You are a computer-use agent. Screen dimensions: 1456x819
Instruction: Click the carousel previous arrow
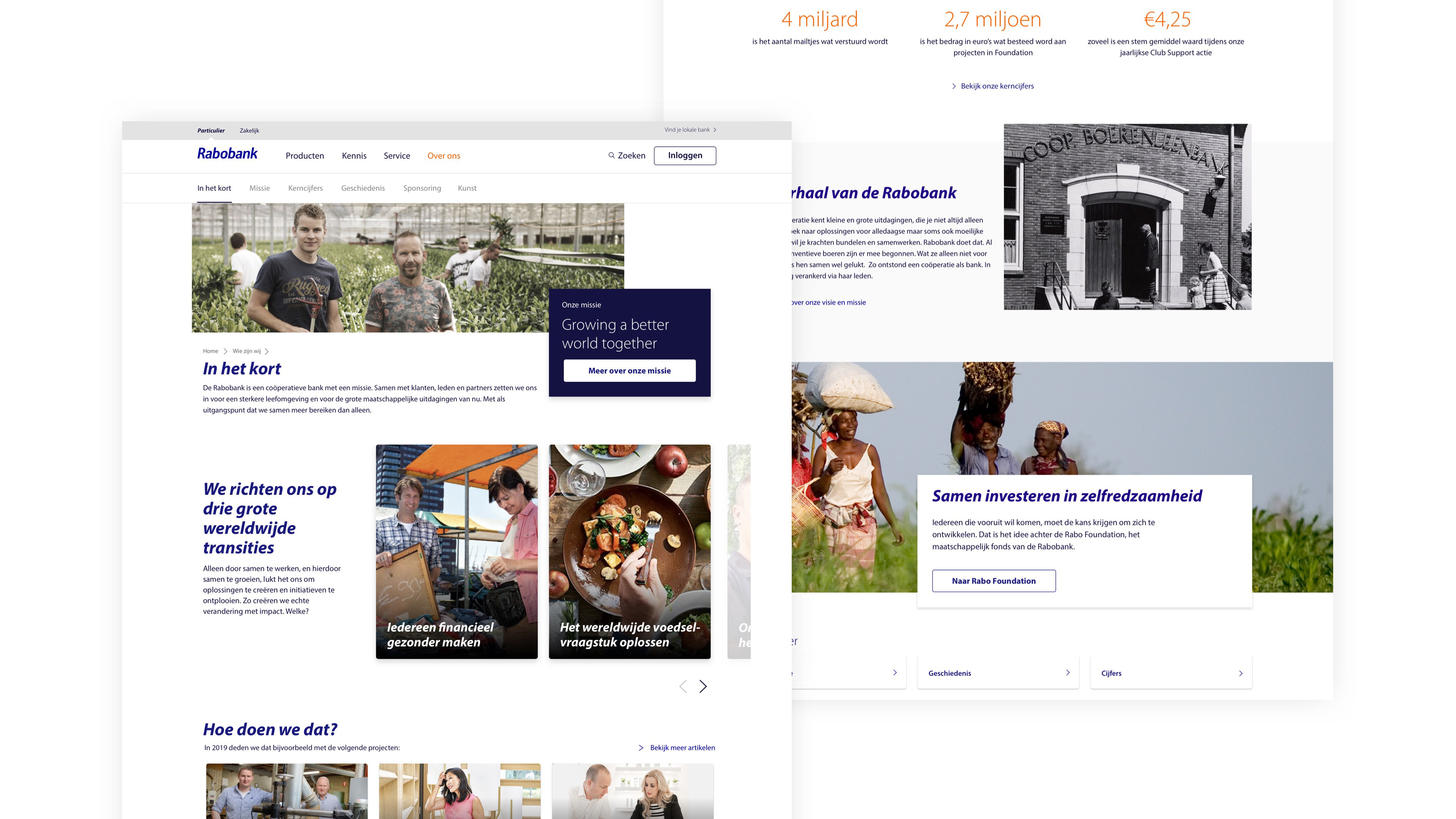[683, 686]
